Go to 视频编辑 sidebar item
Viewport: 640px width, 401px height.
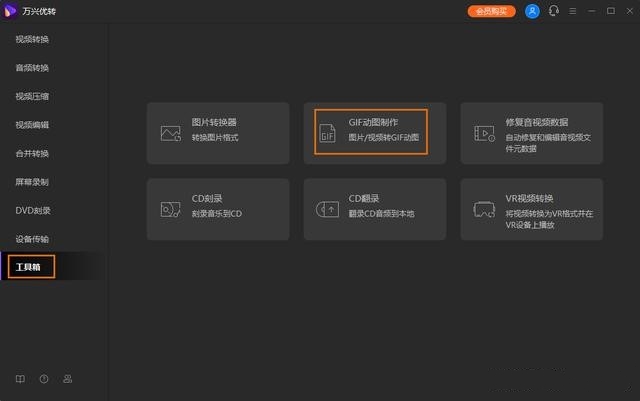tap(32, 125)
